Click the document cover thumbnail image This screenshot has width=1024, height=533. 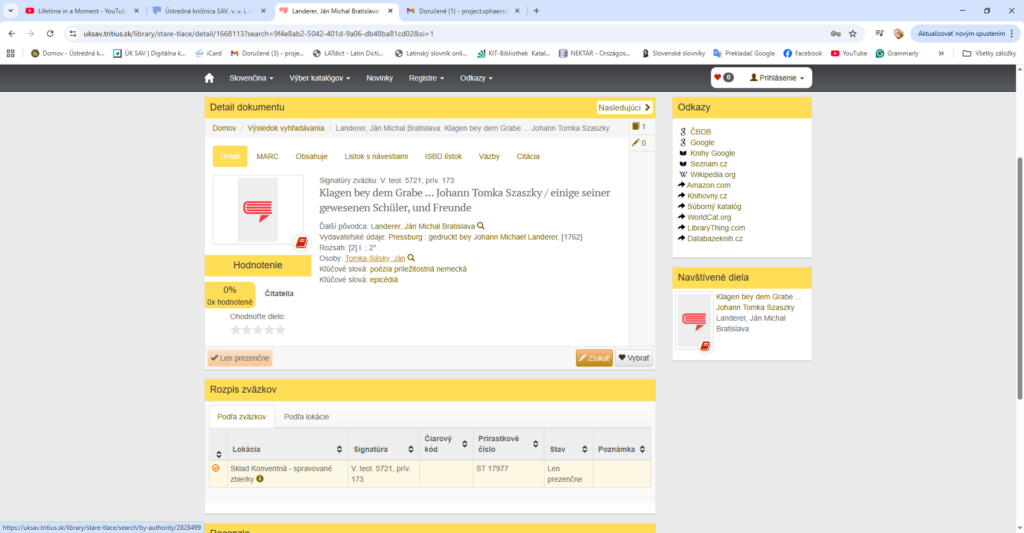pos(258,211)
